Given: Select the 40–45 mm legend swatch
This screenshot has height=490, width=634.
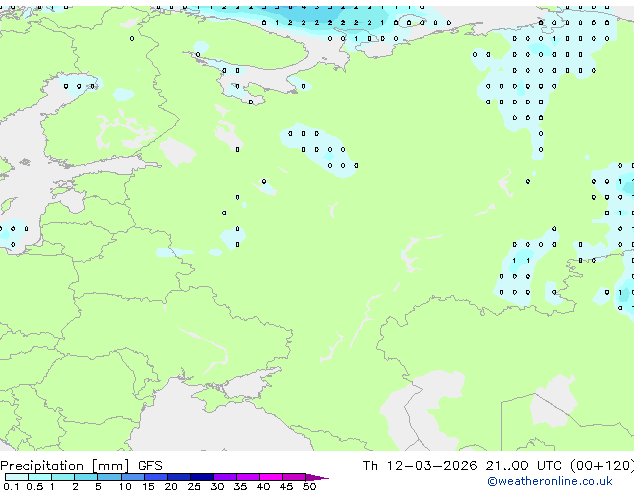Looking at the screenshot, I should [x=271, y=477].
